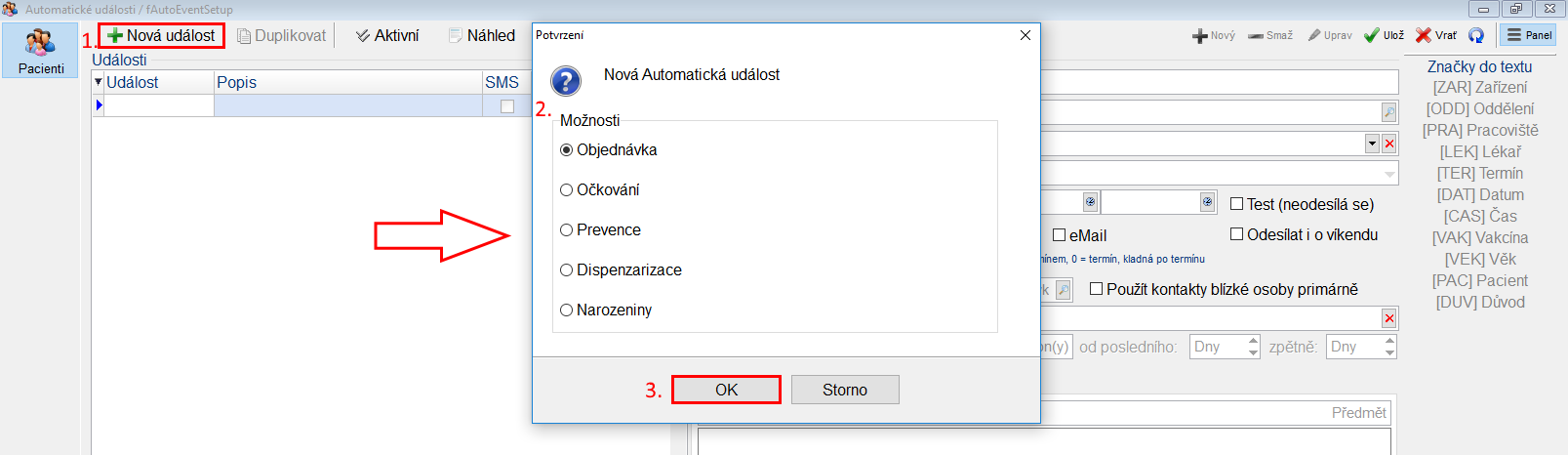Click the Smaž delete icon

pyautogui.click(x=1256, y=36)
